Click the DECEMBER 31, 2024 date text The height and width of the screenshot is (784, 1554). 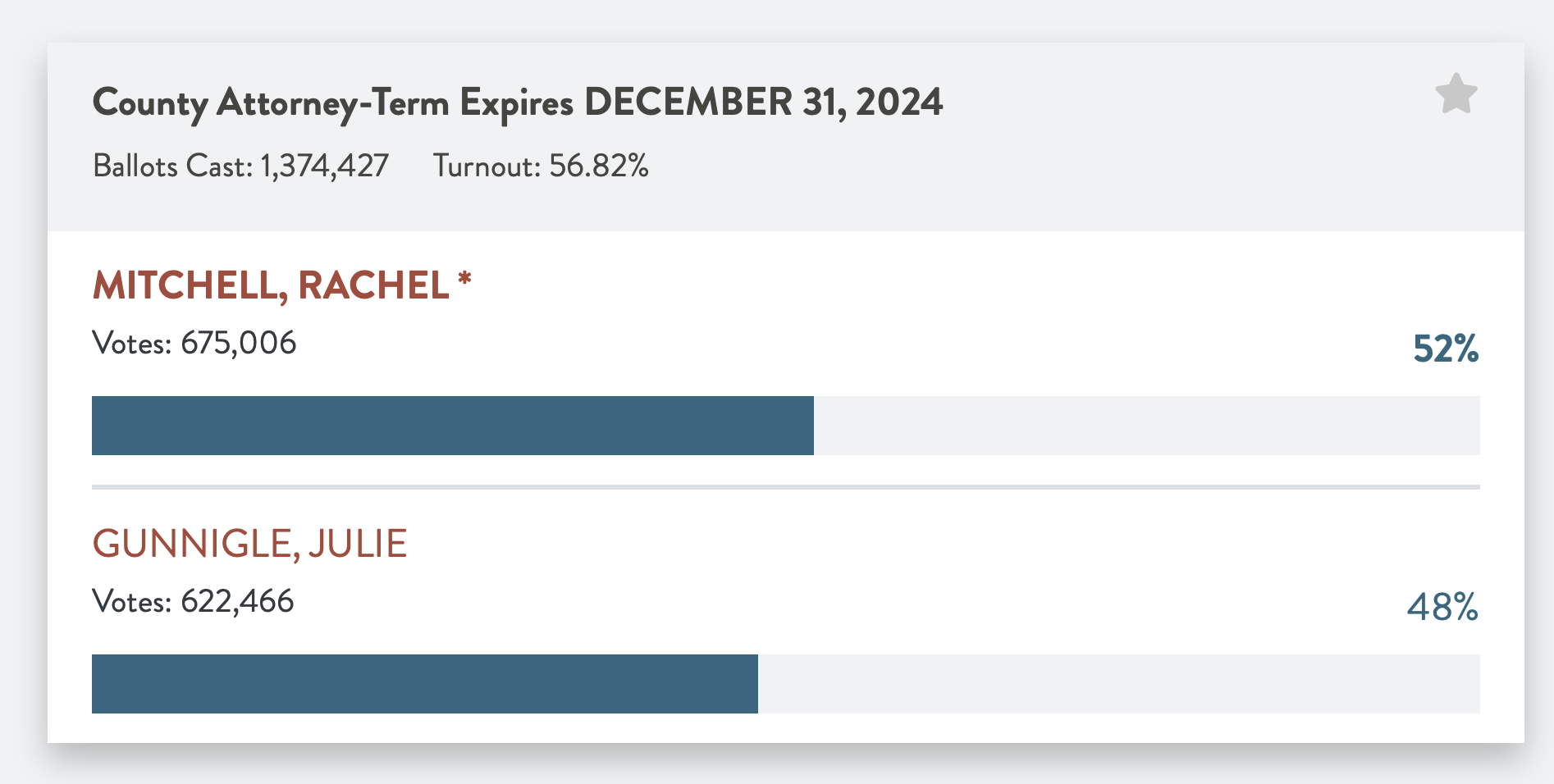click(x=764, y=103)
